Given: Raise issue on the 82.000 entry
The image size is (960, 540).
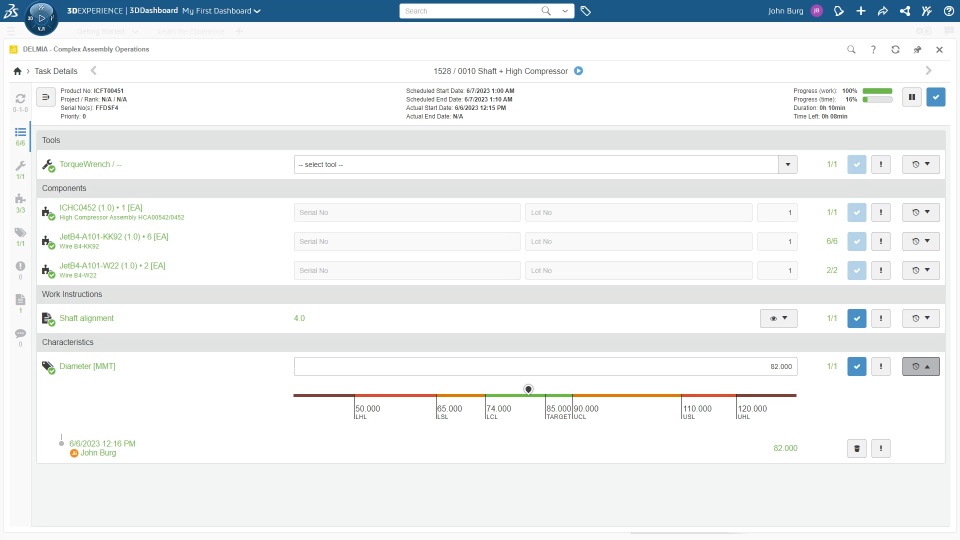Looking at the screenshot, I should 880,448.
